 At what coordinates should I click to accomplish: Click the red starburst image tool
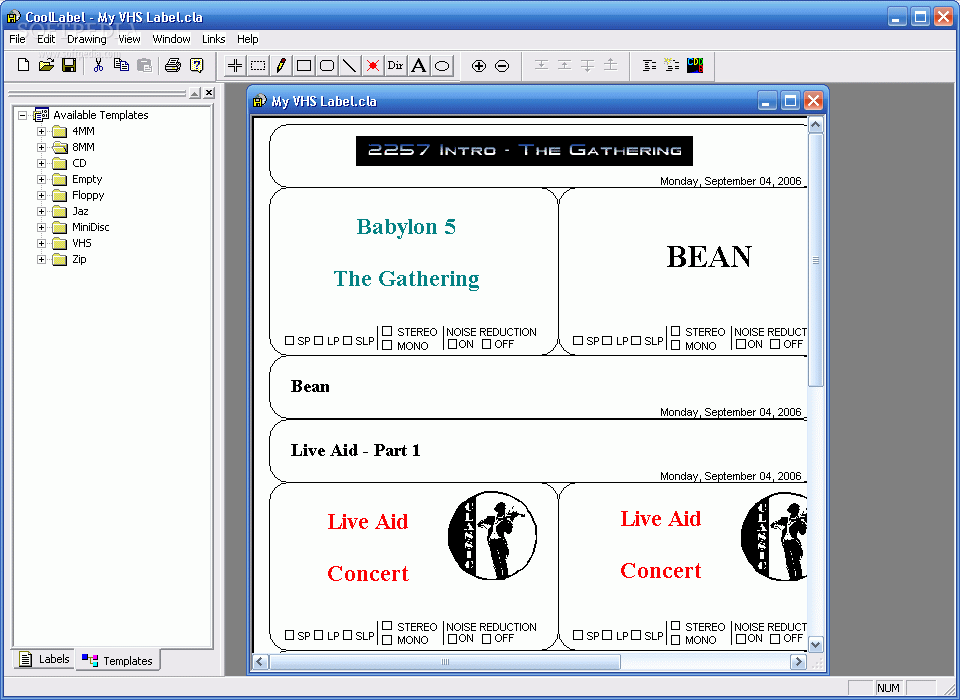[x=373, y=66]
